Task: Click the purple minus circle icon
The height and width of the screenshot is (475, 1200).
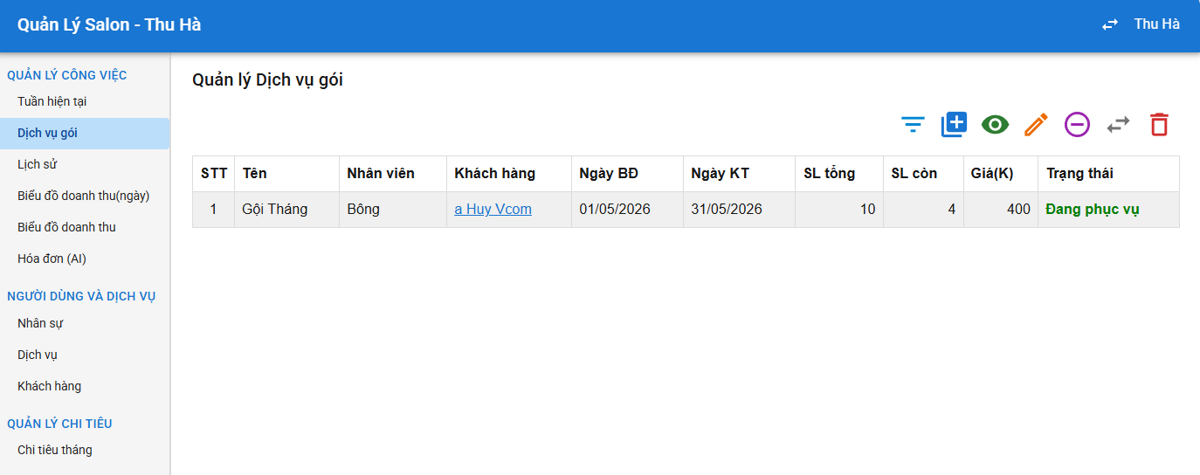Action: pos(1077,124)
